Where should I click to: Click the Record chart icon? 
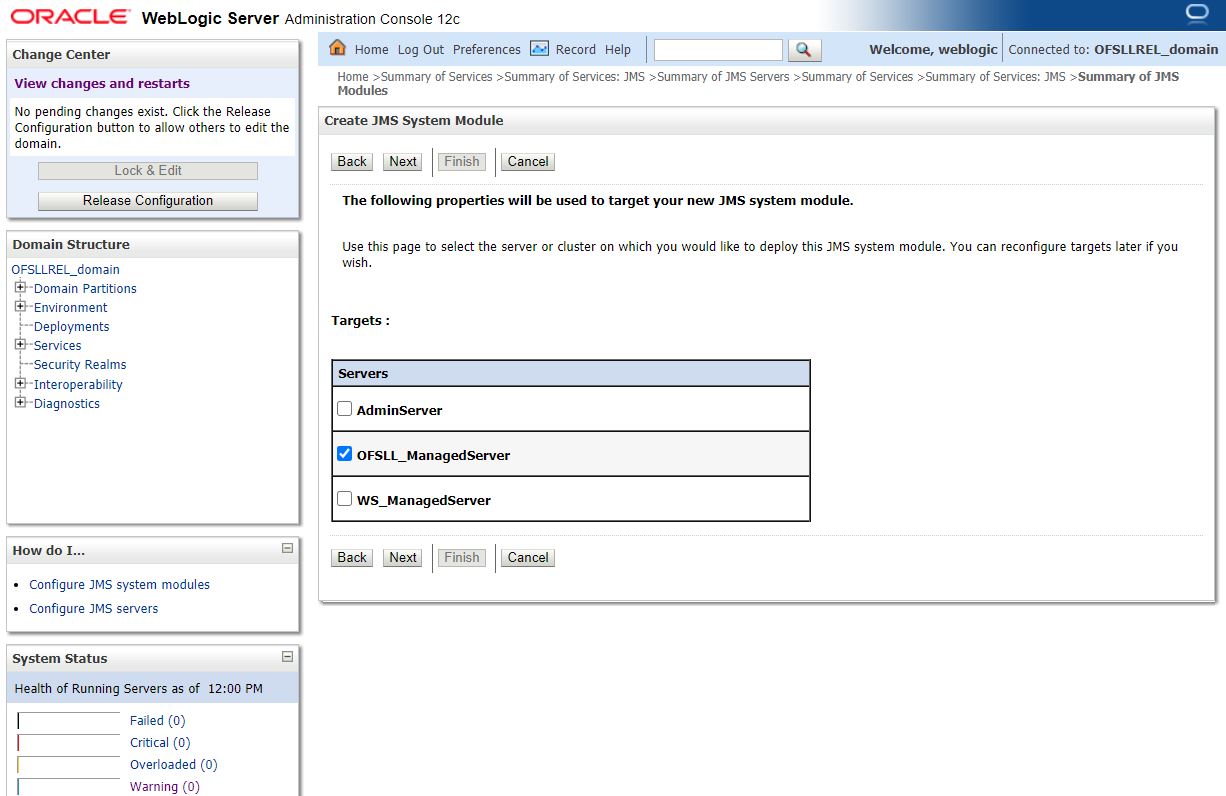(x=539, y=48)
